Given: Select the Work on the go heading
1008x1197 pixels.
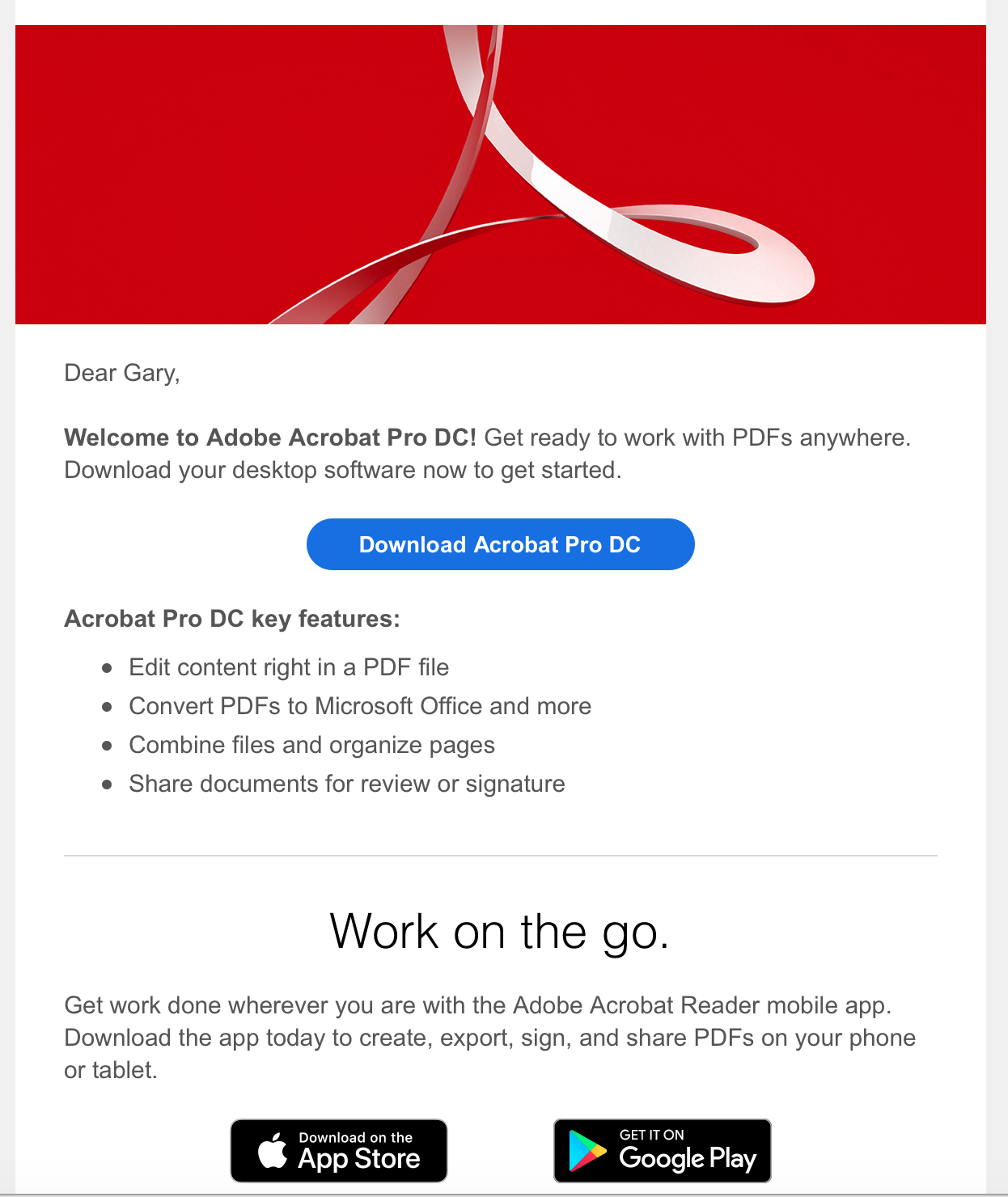Looking at the screenshot, I should 500,932.
